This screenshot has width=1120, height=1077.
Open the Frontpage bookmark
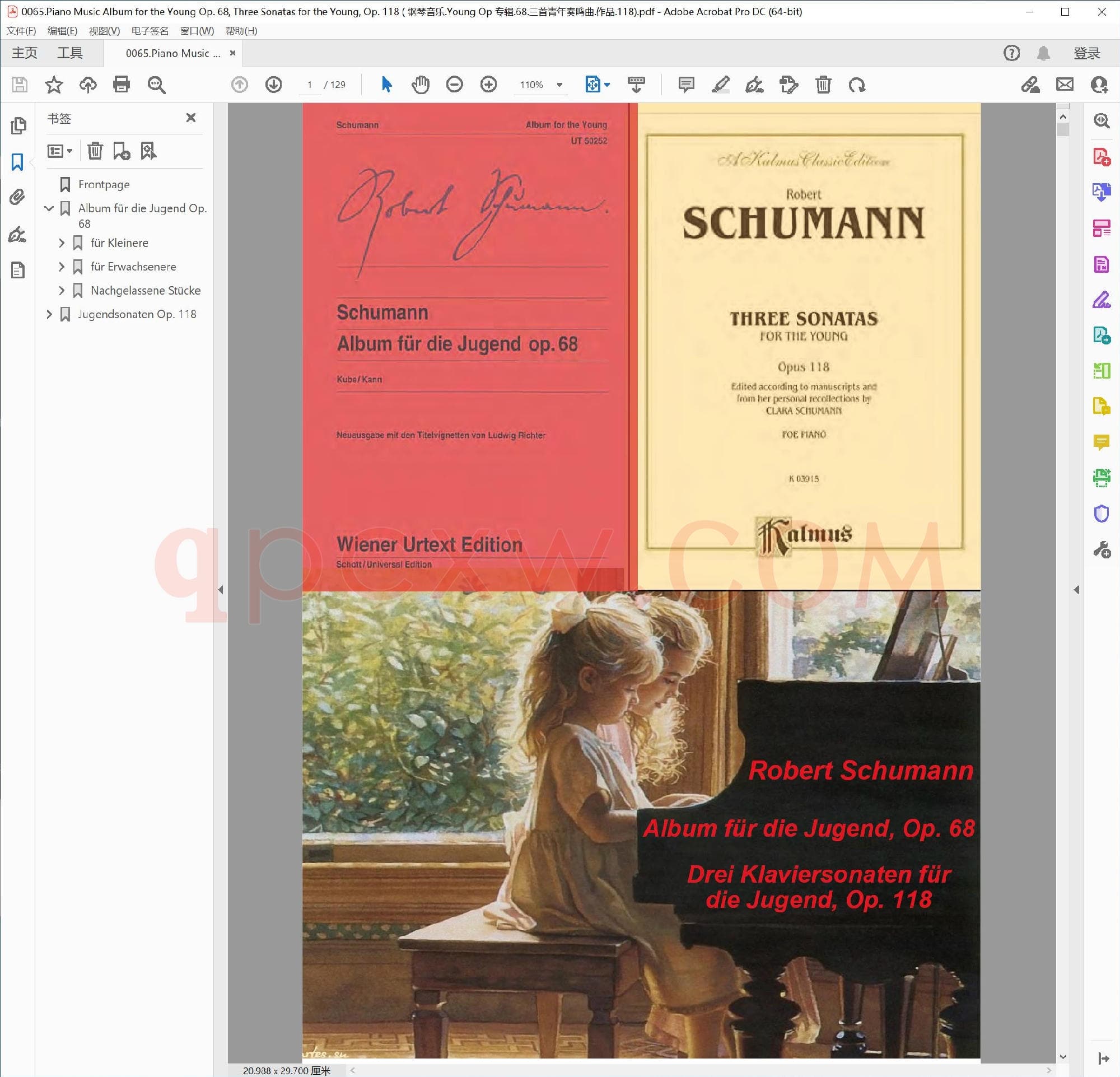pyautogui.click(x=104, y=185)
